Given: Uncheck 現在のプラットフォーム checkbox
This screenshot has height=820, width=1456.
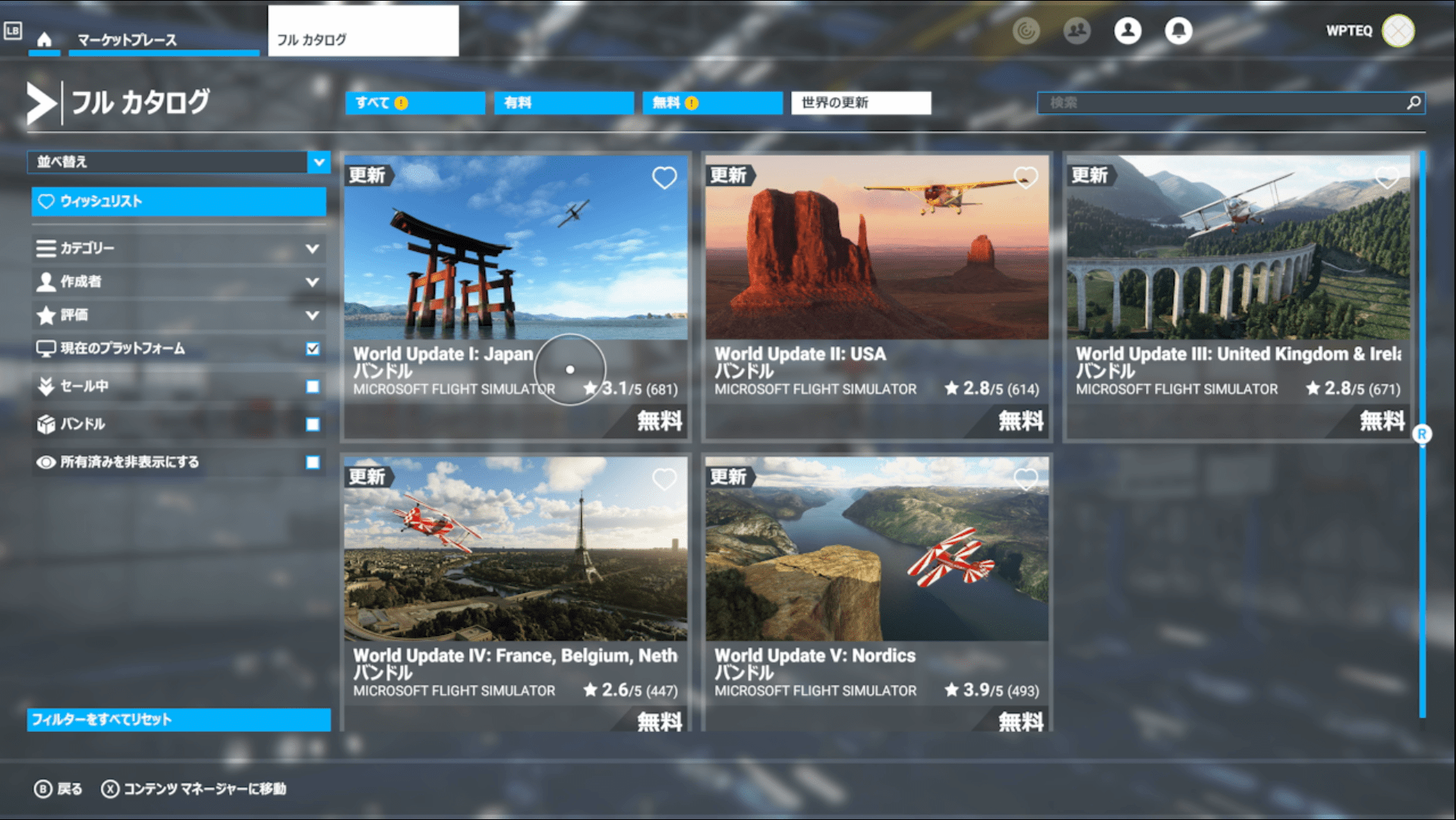Looking at the screenshot, I should tap(313, 348).
